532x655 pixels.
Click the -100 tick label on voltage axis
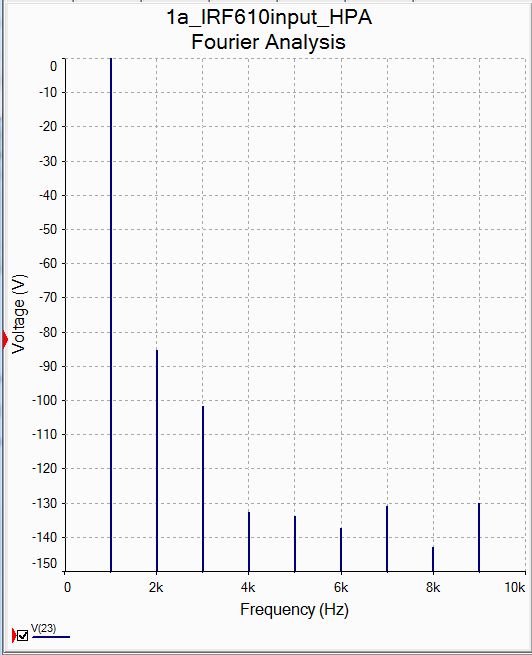click(x=44, y=400)
